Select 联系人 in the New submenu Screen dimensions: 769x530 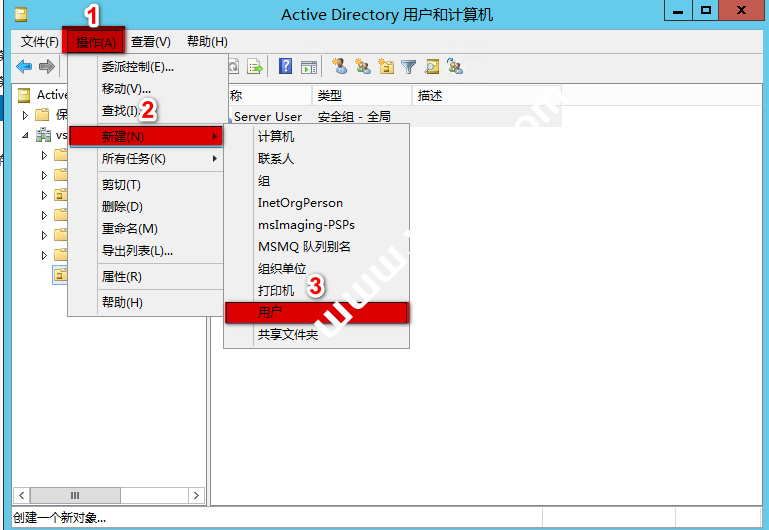pos(316,158)
